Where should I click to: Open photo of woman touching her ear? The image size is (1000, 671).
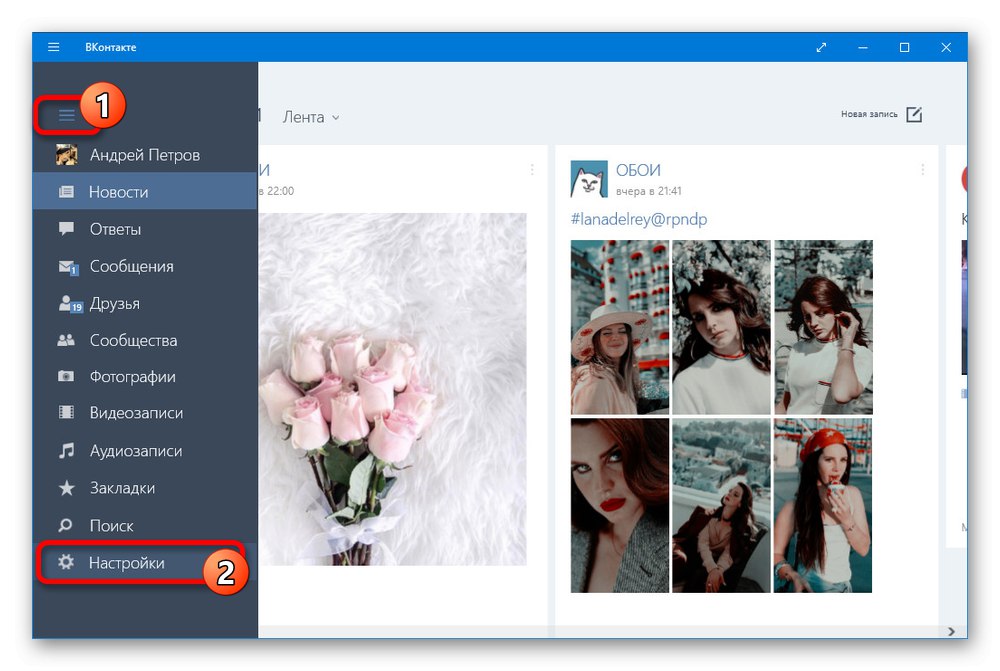pos(823,327)
